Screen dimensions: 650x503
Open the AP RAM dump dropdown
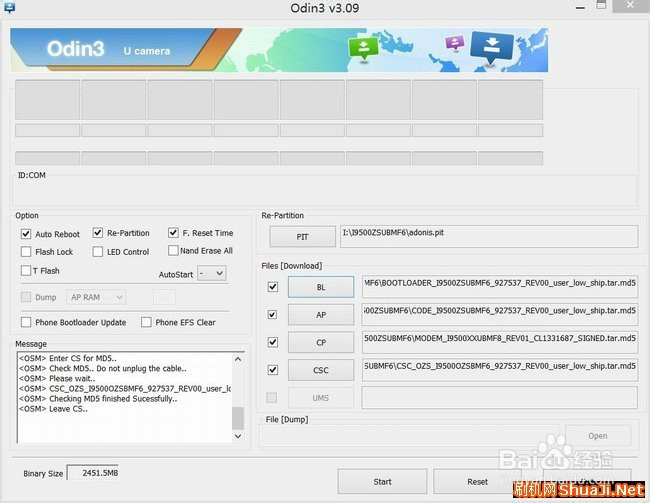coord(96,297)
